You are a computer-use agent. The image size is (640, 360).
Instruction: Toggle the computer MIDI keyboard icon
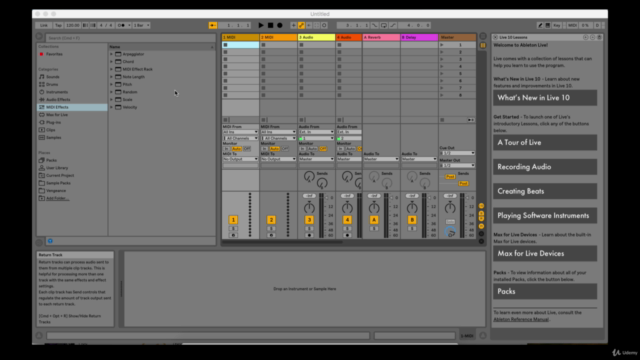(x=548, y=25)
